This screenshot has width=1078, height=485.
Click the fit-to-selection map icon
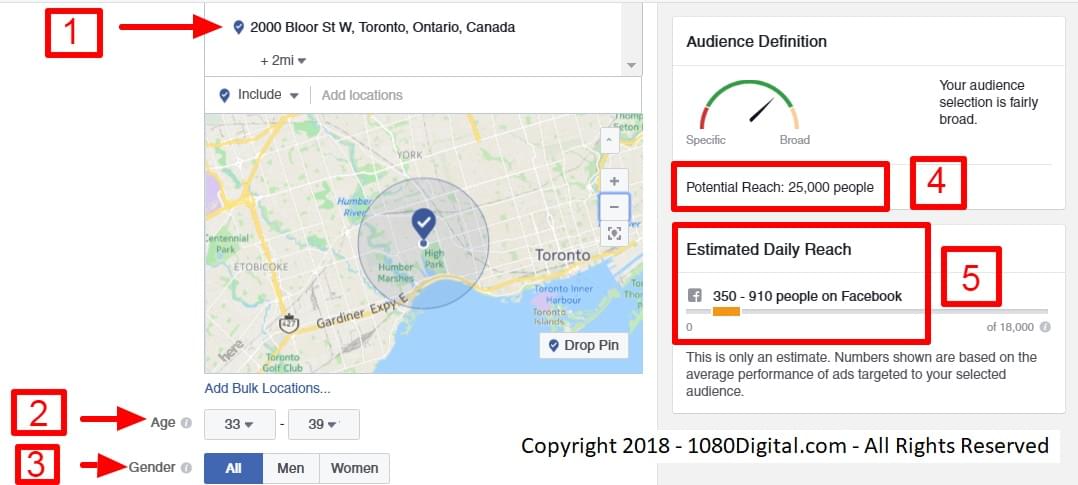[x=613, y=233]
